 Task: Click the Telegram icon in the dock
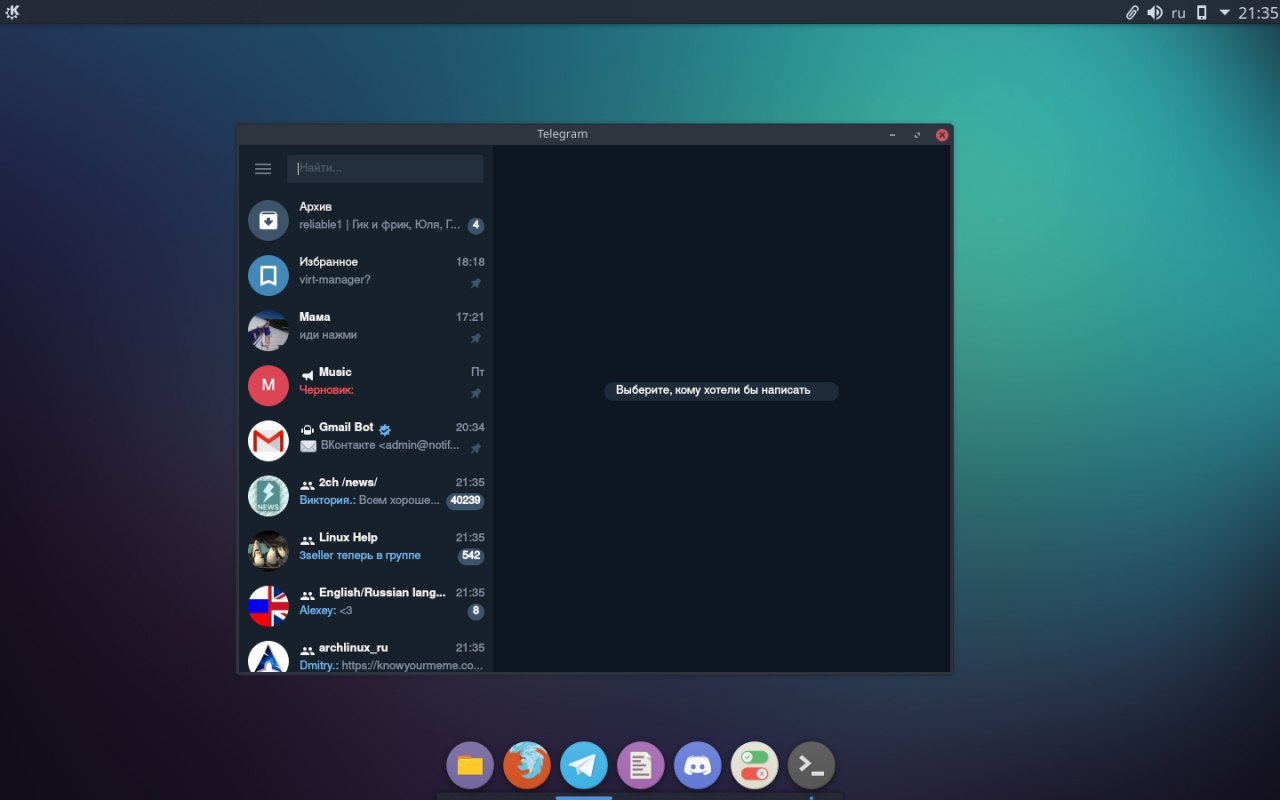pyautogui.click(x=584, y=766)
